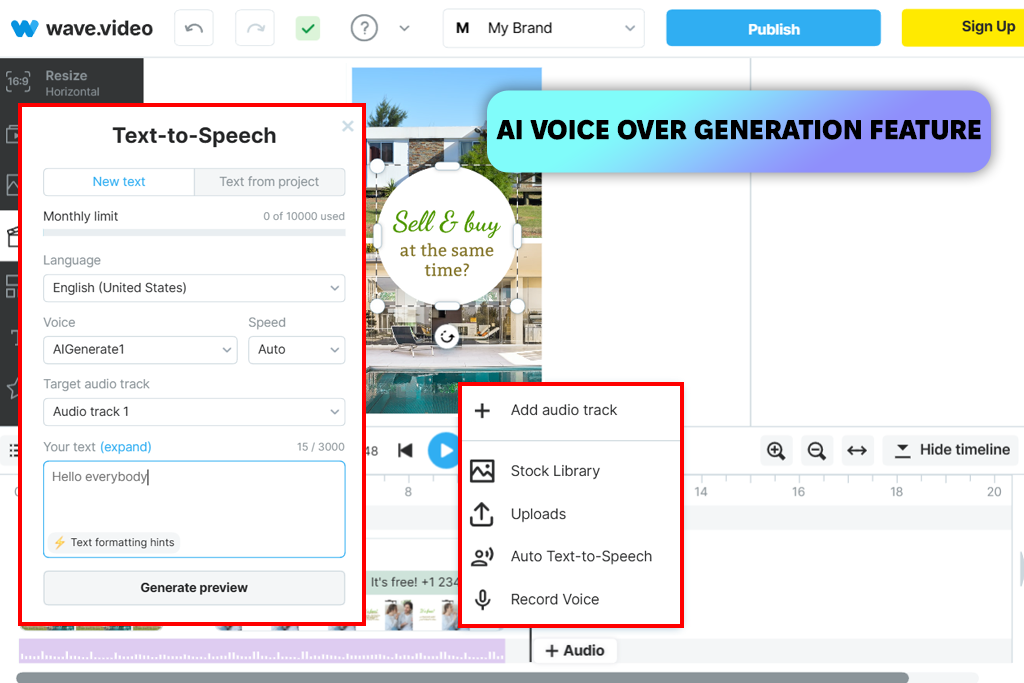Click the rotate handle under the text circle
The height and width of the screenshot is (683, 1024).
tap(447, 337)
